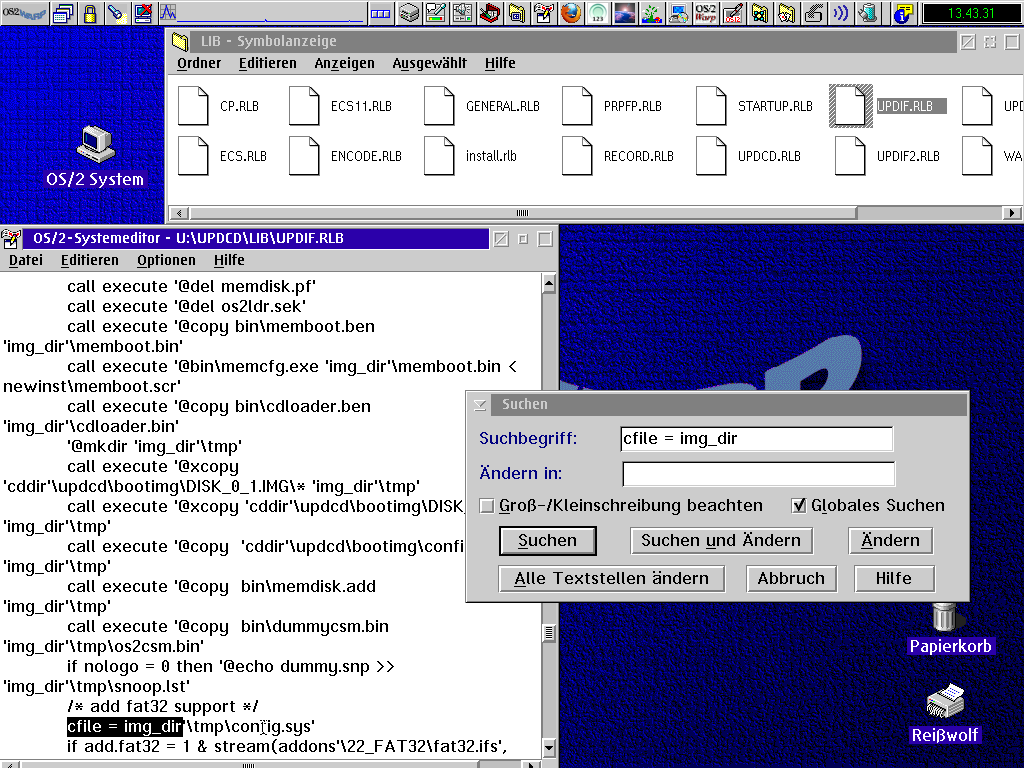
Task: Click the LIB window horizontal scrollbar thumb
Action: coord(523,213)
